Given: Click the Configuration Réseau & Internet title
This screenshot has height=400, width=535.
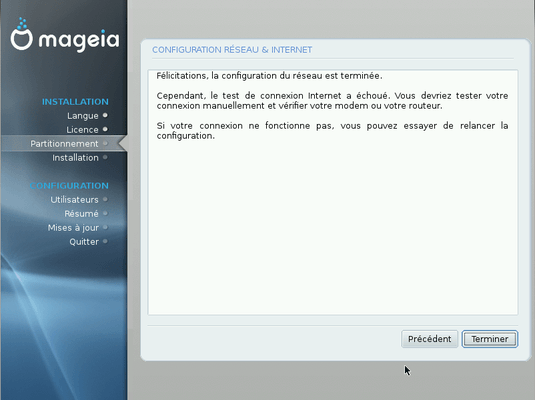Looking at the screenshot, I should (x=232, y=50).
